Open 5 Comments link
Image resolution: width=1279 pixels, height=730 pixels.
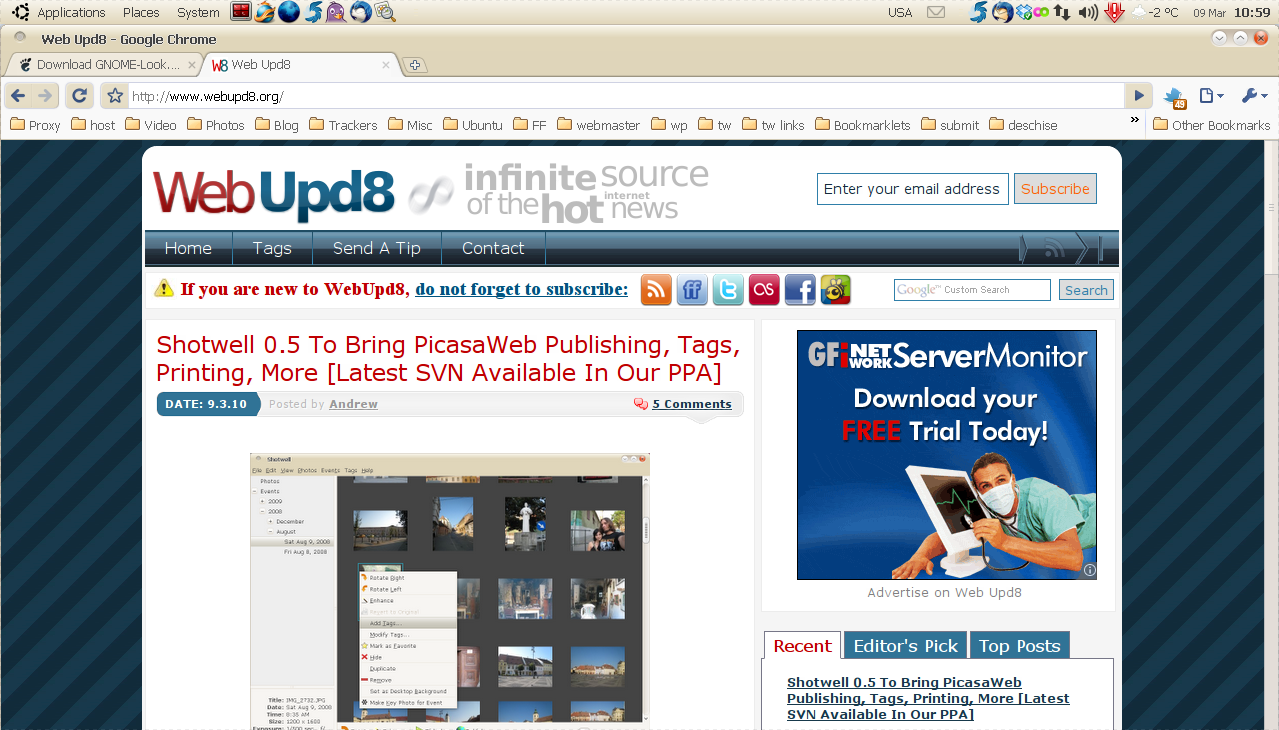click(692, 404)
